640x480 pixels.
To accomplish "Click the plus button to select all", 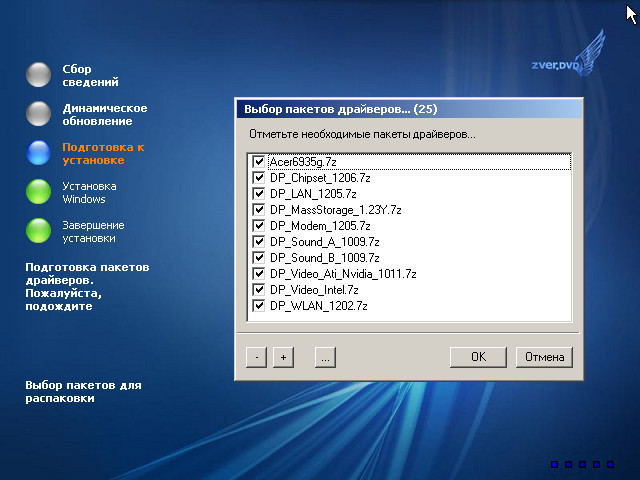I will [x=282, y=357].
